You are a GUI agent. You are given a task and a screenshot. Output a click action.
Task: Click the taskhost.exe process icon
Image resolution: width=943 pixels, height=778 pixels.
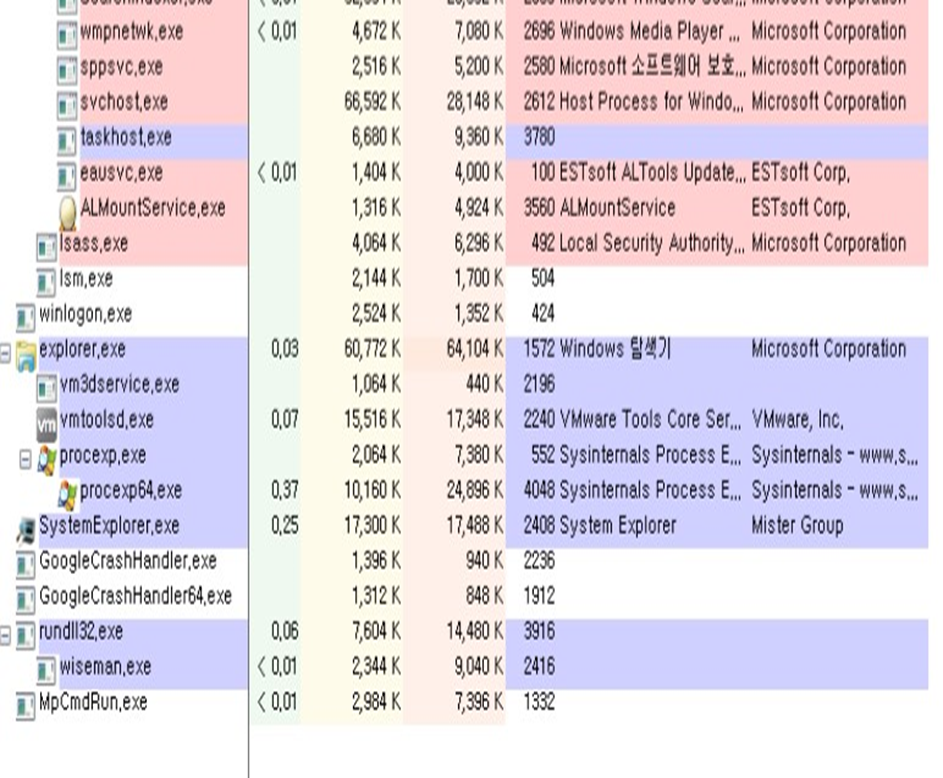(67, 141)
